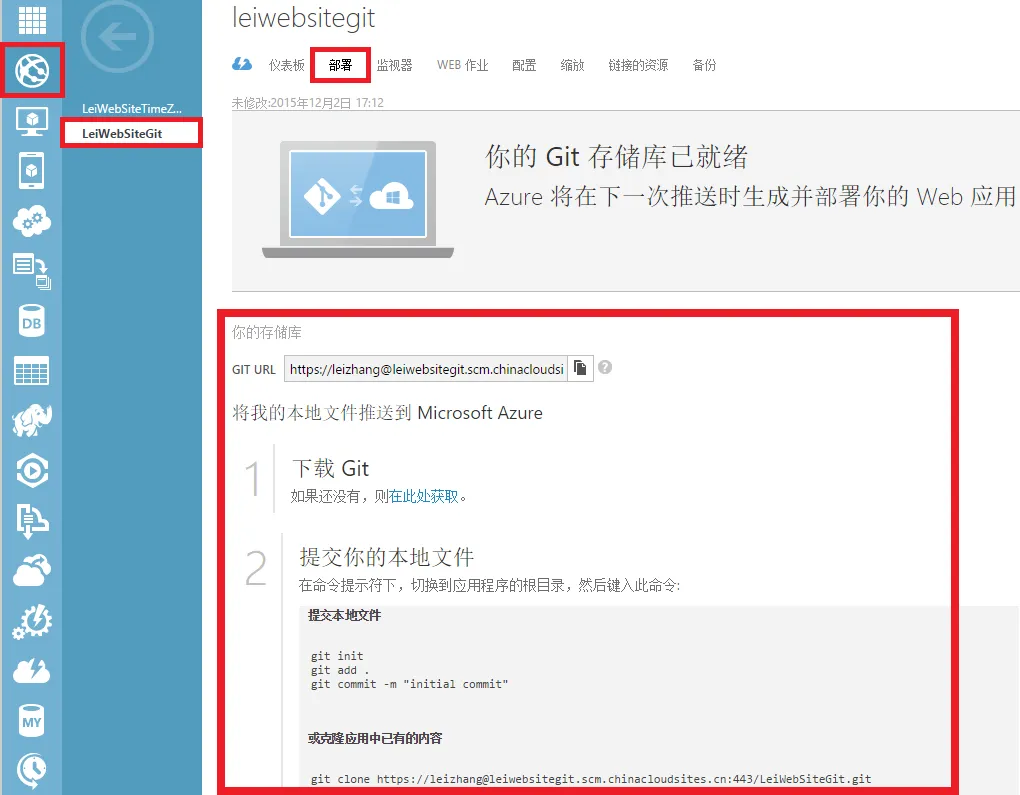Click the 或克隆应用中已有的内容 label

[375, 738]
